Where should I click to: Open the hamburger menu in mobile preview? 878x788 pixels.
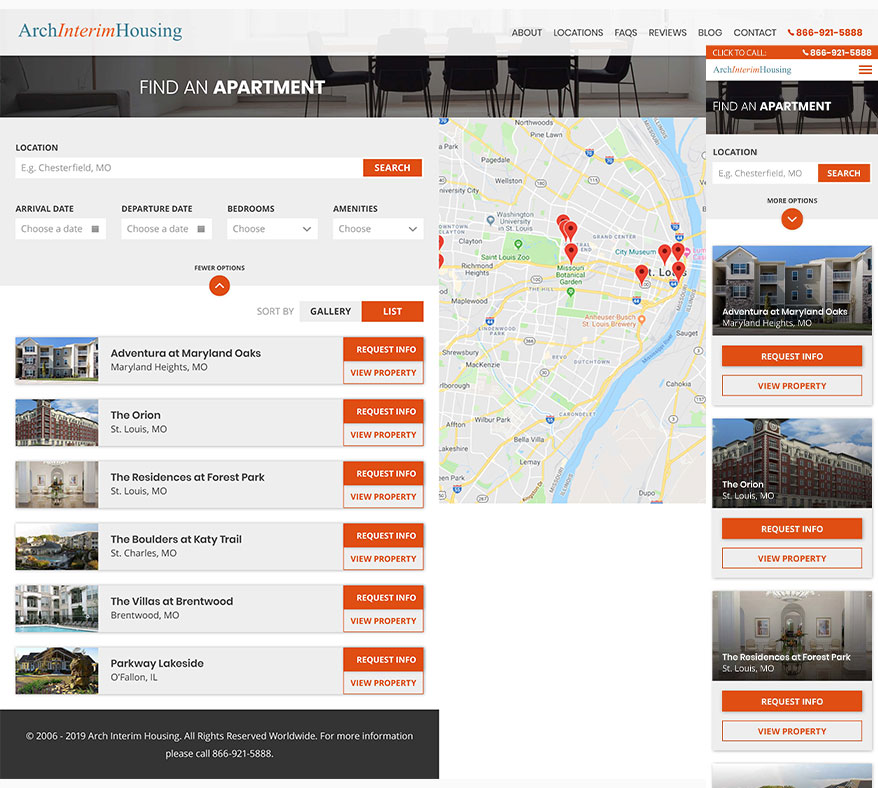[x=865, y=69]
